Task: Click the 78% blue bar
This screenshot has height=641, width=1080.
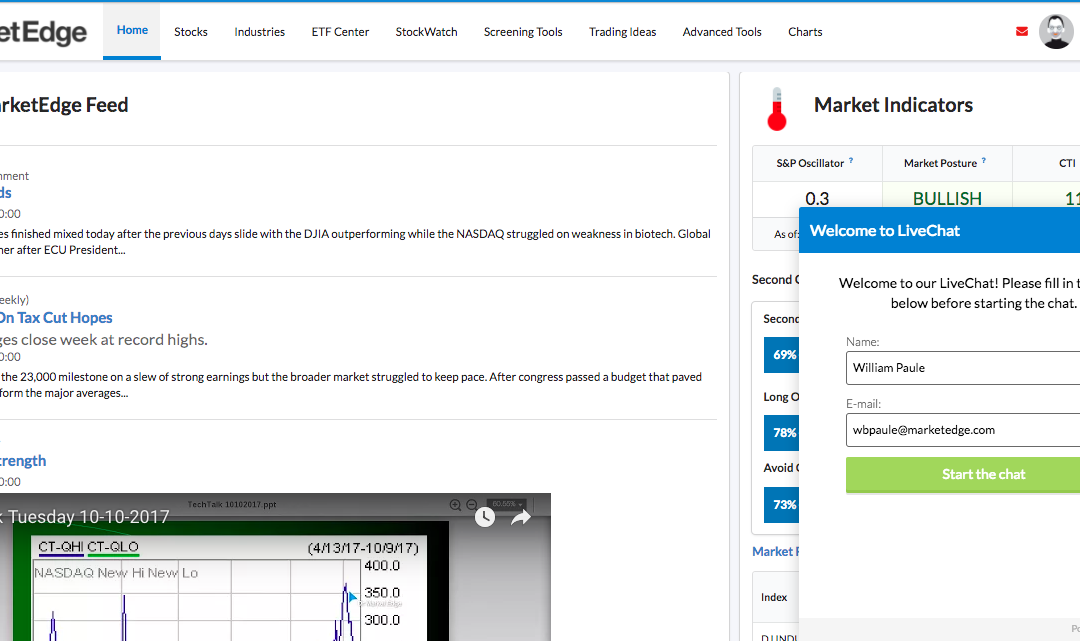Action: coord(782,432)
